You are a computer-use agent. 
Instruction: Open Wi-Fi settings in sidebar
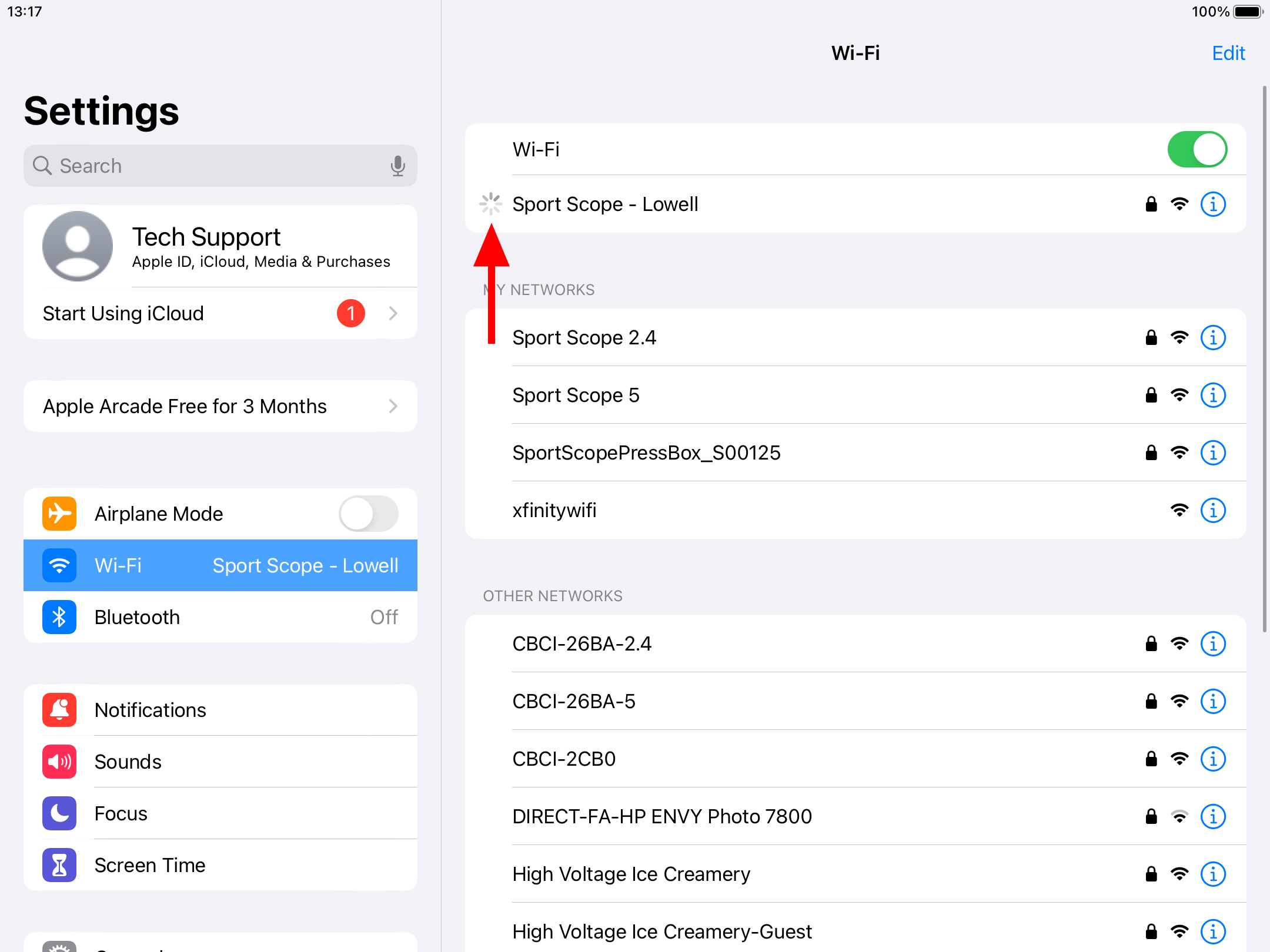coord(220,565)
